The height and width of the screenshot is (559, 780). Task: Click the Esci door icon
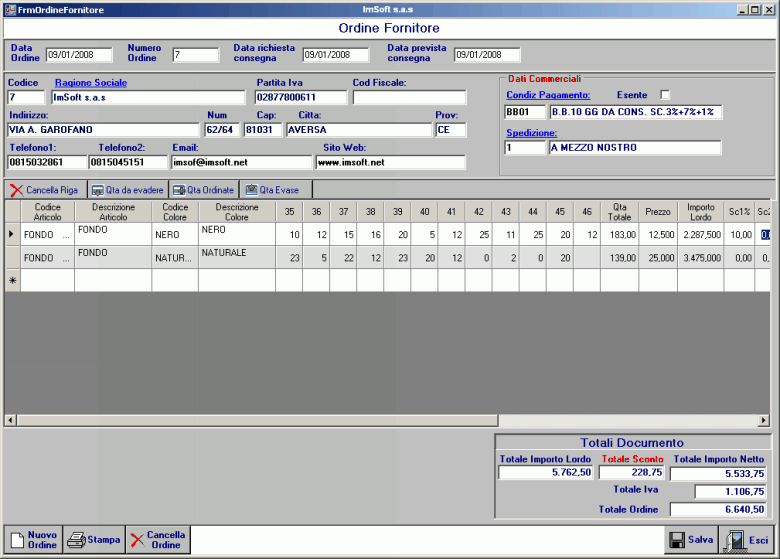(x=735, y=541)
